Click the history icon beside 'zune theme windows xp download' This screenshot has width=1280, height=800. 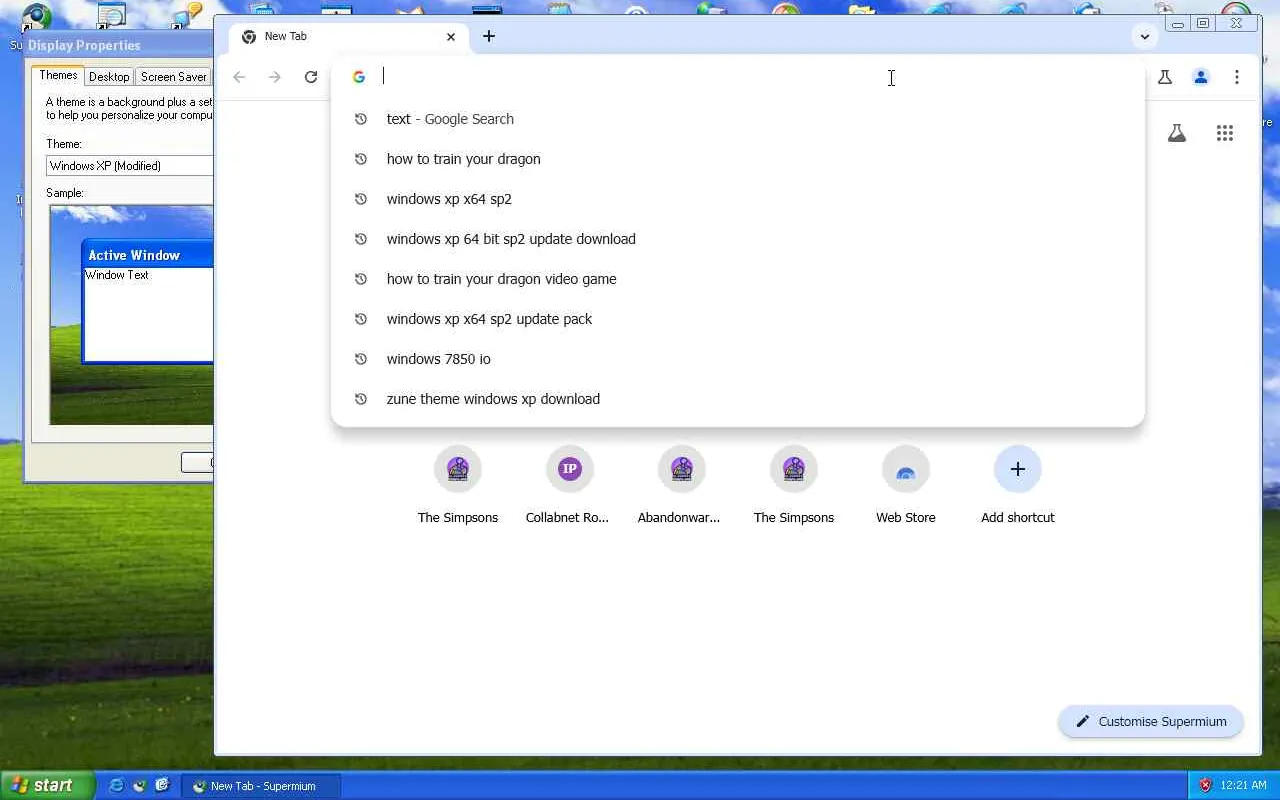coord(361,399)
